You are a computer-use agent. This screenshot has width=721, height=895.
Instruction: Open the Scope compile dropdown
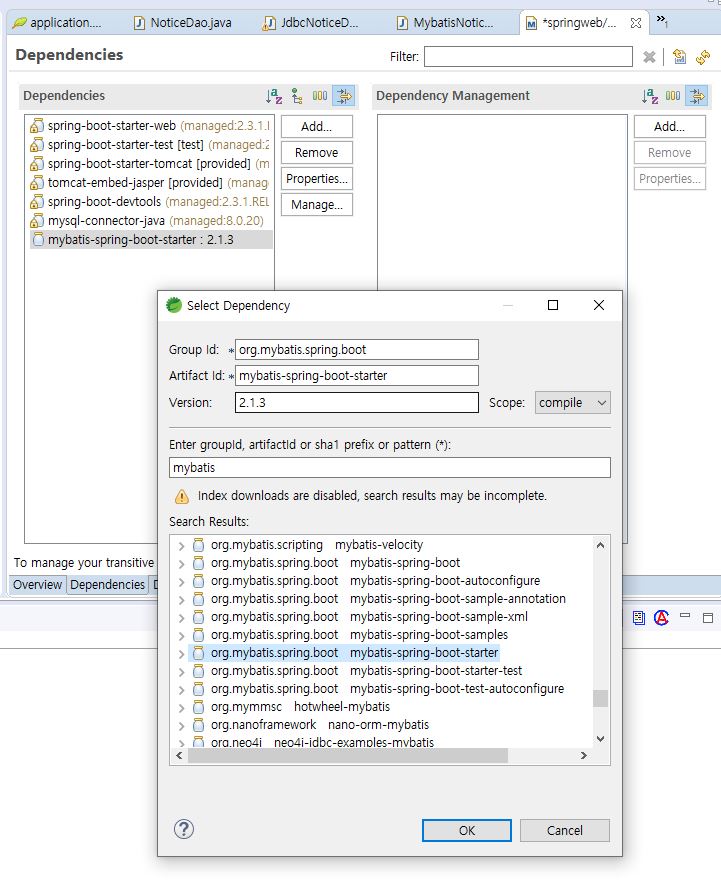point(573,402)
